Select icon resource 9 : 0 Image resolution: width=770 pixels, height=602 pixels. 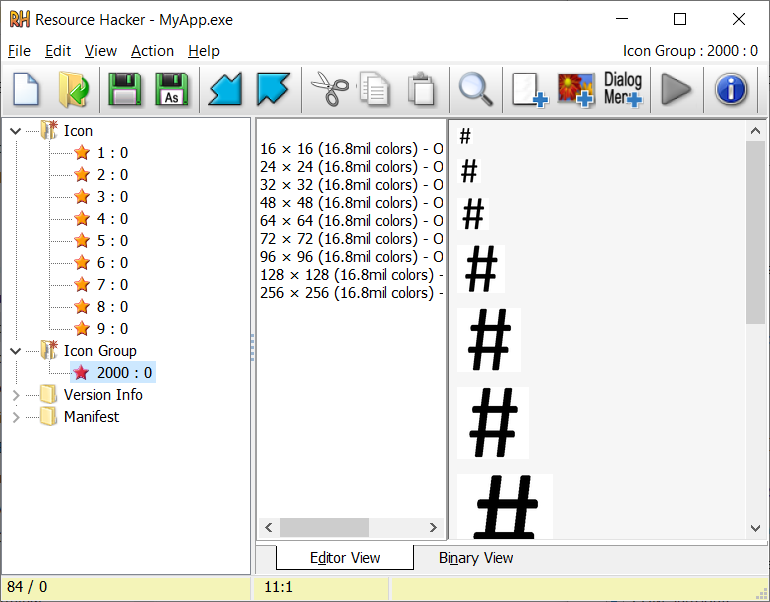click(101, 328)
